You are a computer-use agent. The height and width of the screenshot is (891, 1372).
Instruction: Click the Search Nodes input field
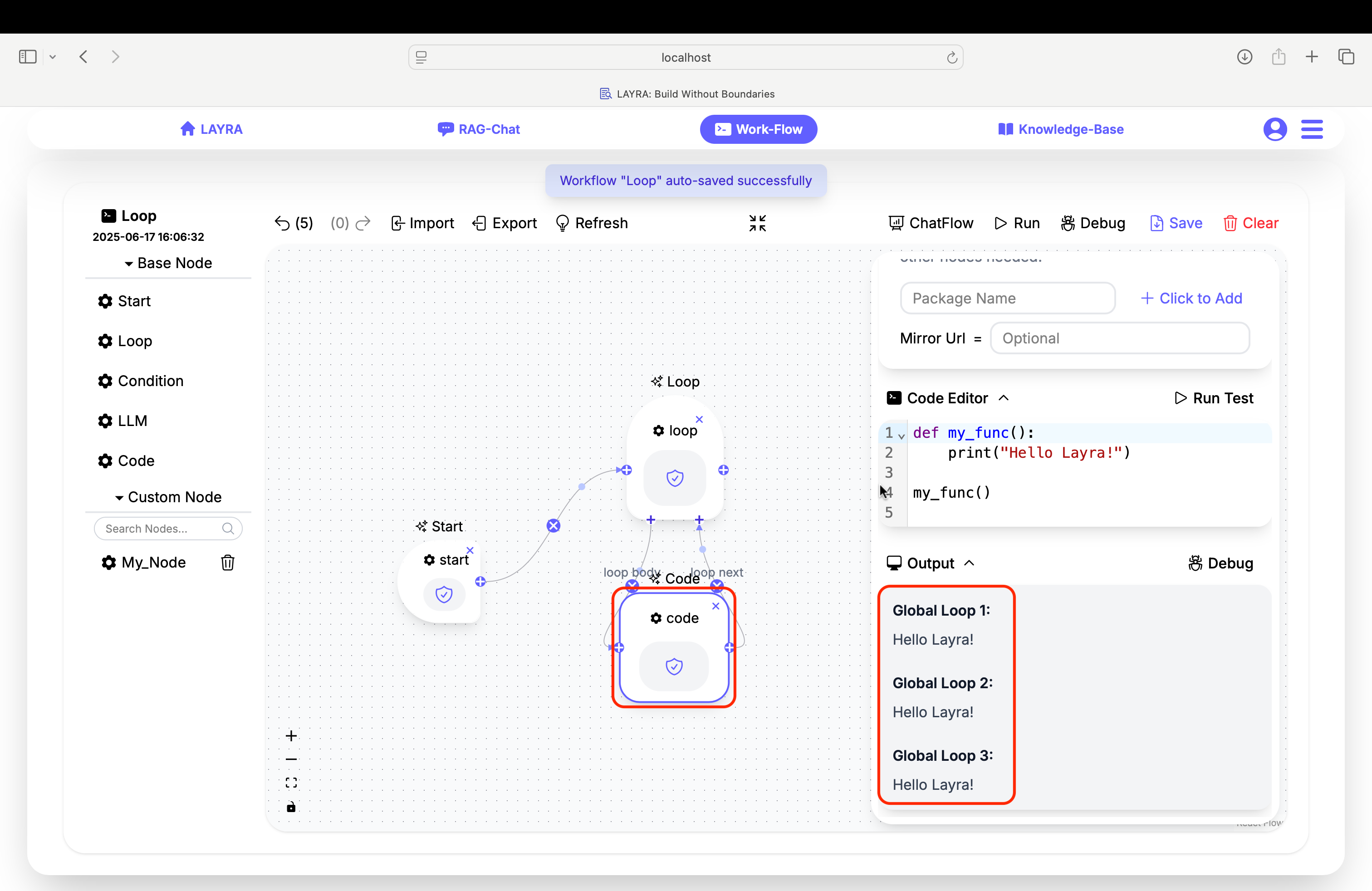(x=168, y=529)
